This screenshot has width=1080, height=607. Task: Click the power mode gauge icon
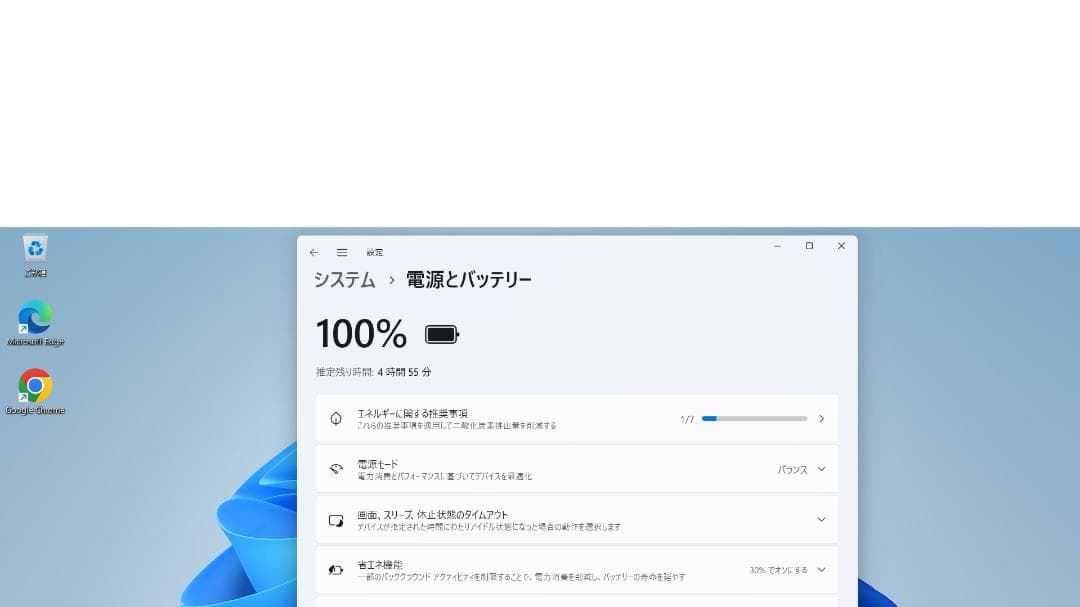pyautogui.click(x=336, y=469)
